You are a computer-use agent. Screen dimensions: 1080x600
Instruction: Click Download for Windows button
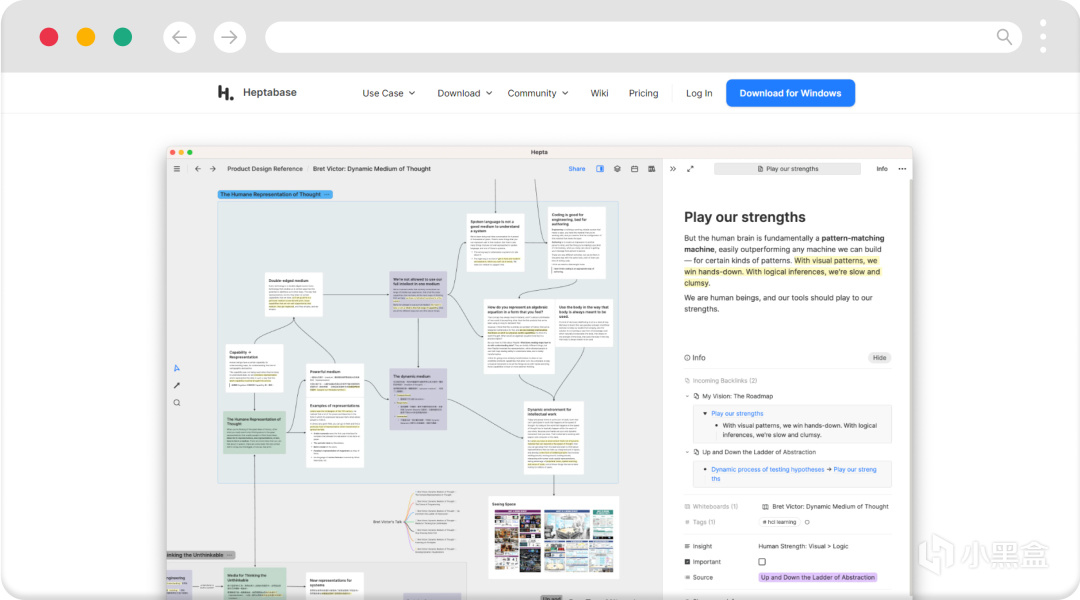tap(790, 93)
